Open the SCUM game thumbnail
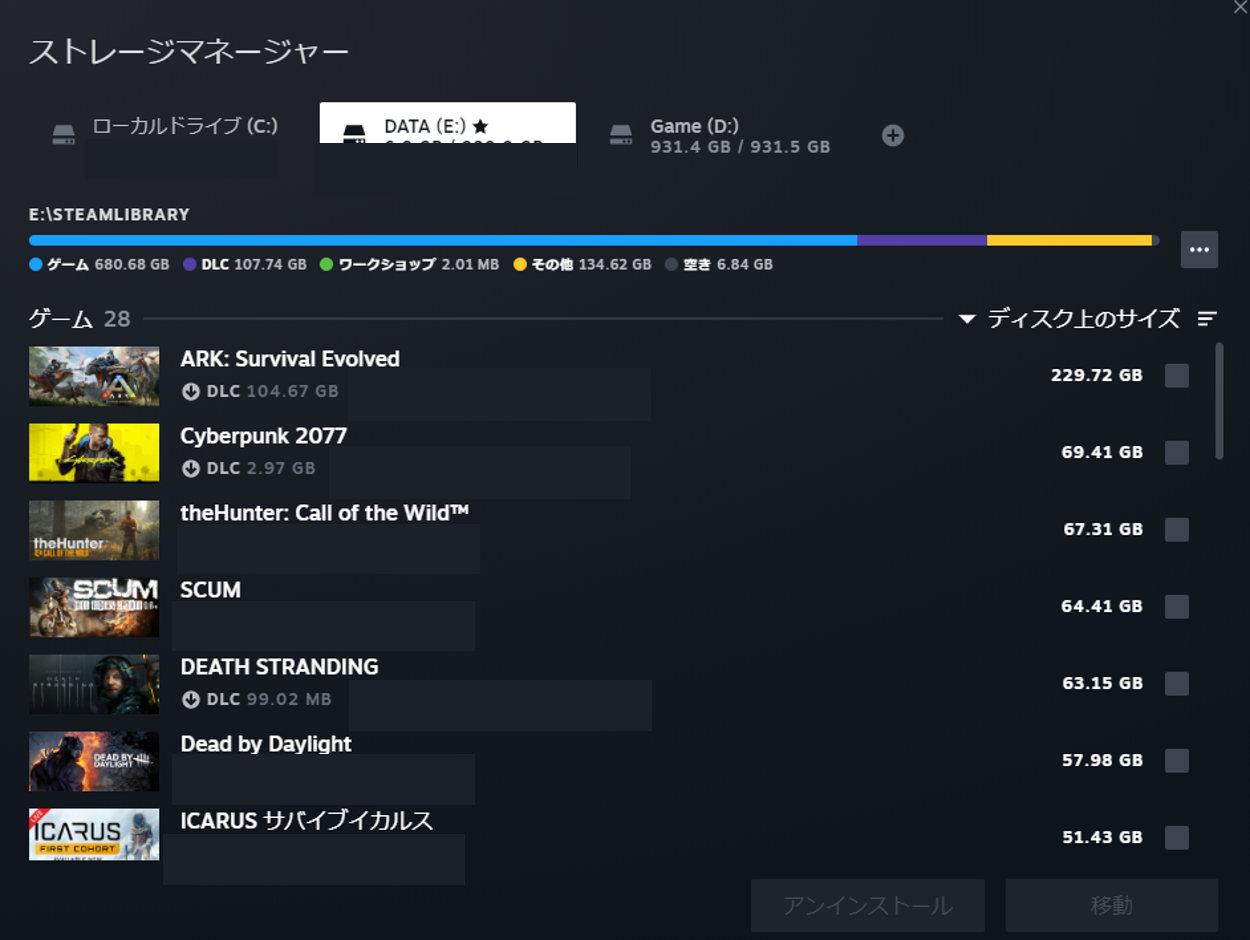The height and width of the screenshot is (940, 1250). pyautogui.click(x=94, y=607)
